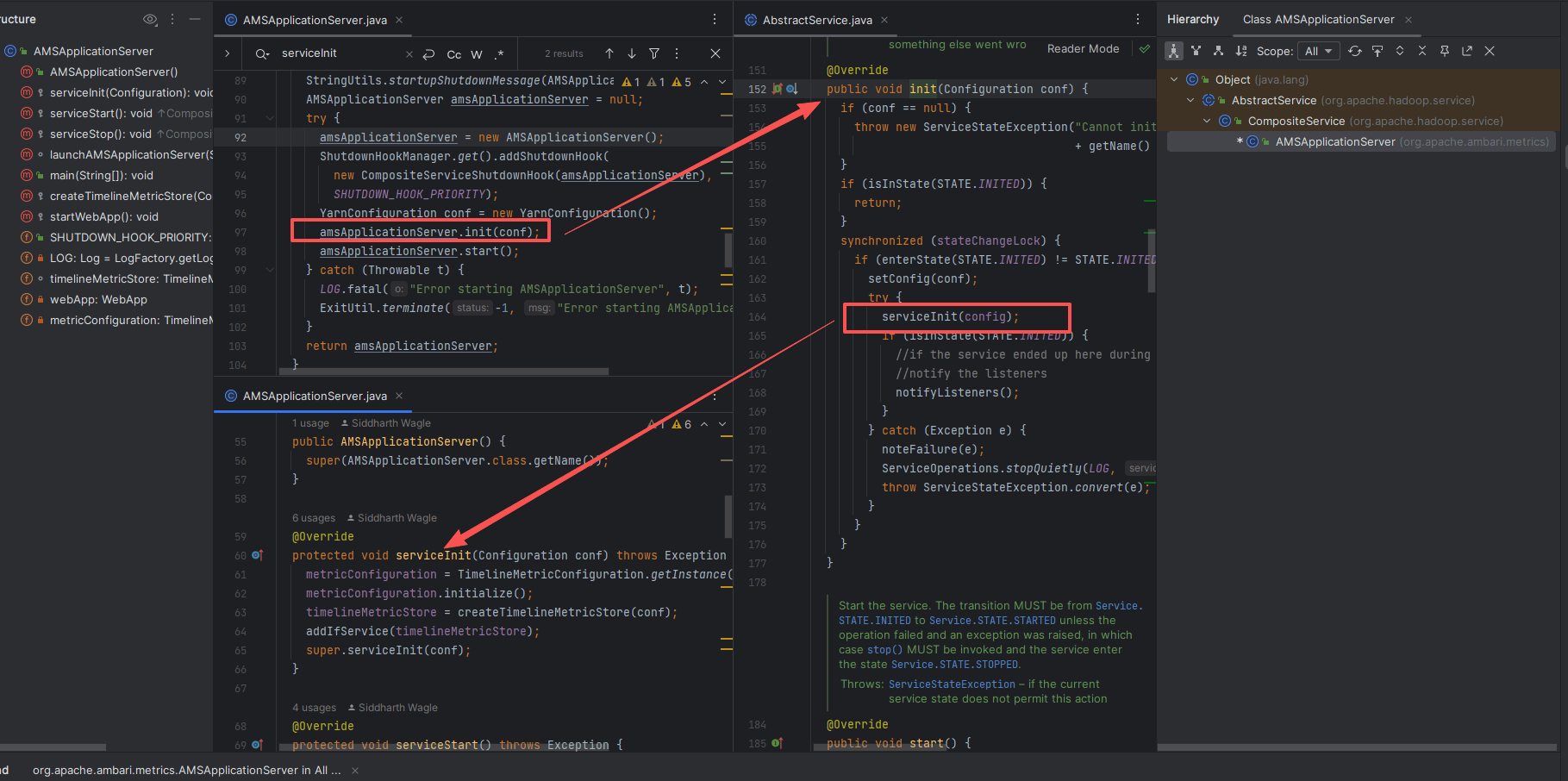Click autoscroll to source icon in Hierarchy
This screenshot has height=781, width=1568.
click(x=1377, y=51)
